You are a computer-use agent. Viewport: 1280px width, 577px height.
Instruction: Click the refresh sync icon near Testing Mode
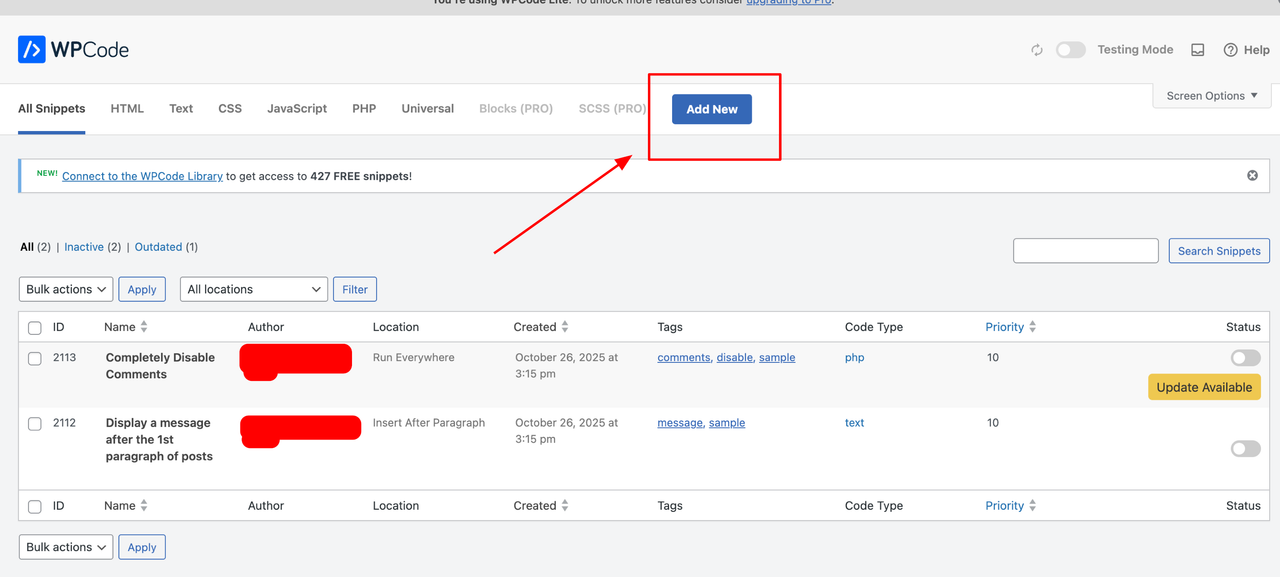pos(1037,50)
